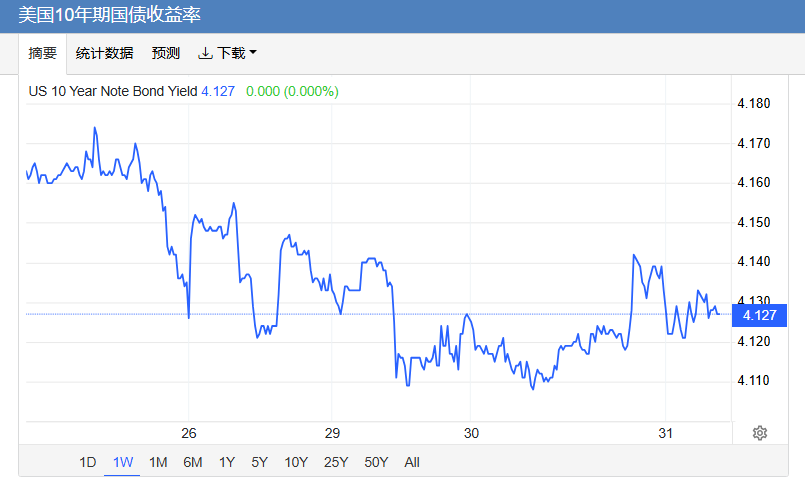
Task: Switch to the 摘要 tab
Action: pyautogui.click(x=43, y=53)
